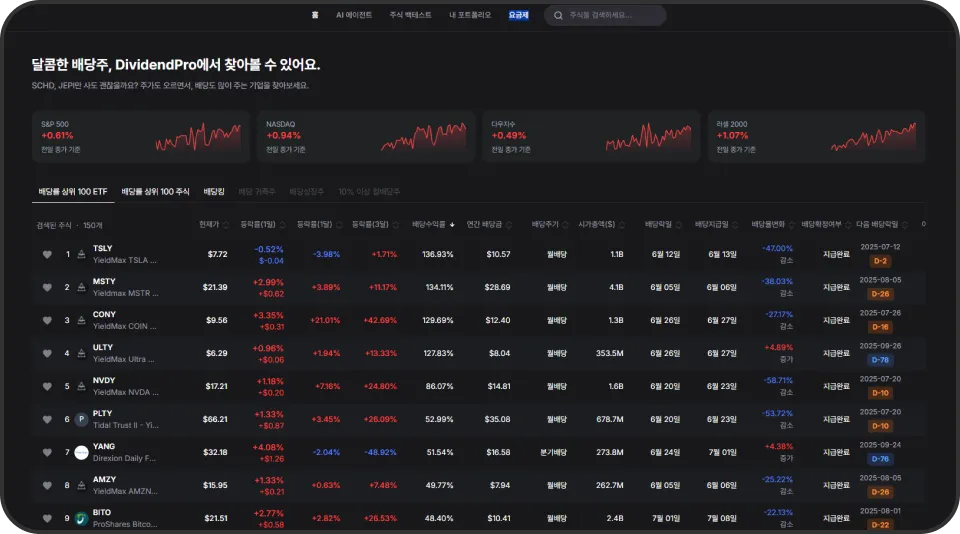Click the heart icon for BITO
Screen dimensions: 960x534
(x=47, y=519)
